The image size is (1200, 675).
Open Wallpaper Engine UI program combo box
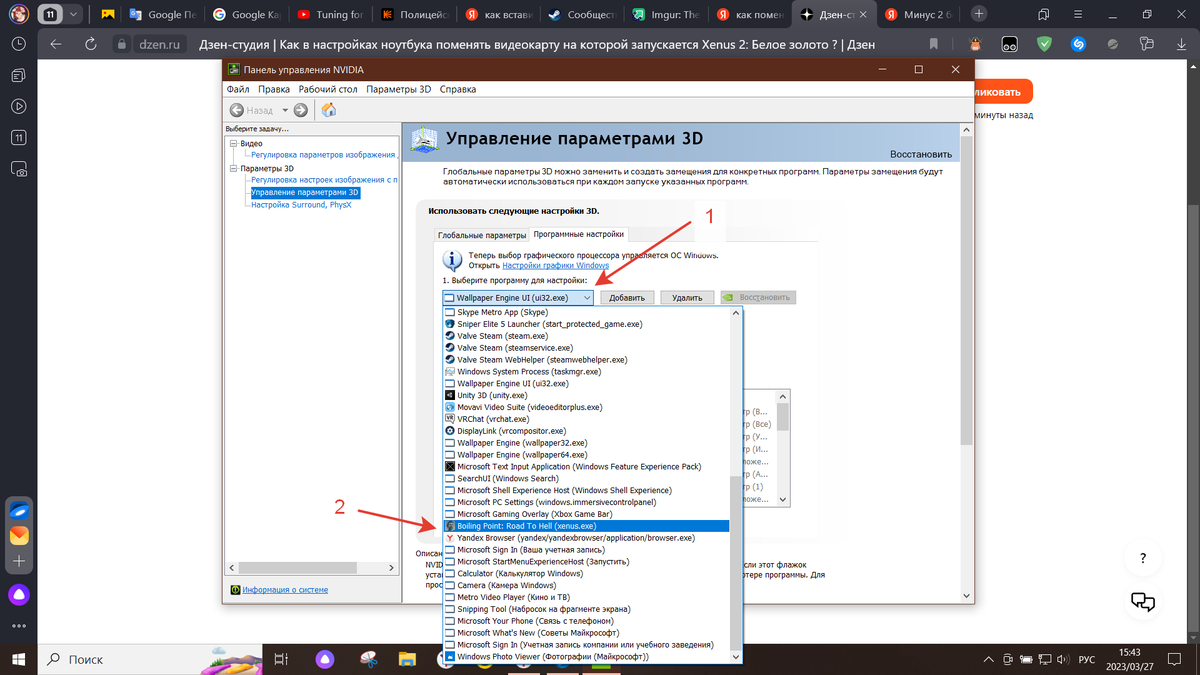click(x=518, y=297)
